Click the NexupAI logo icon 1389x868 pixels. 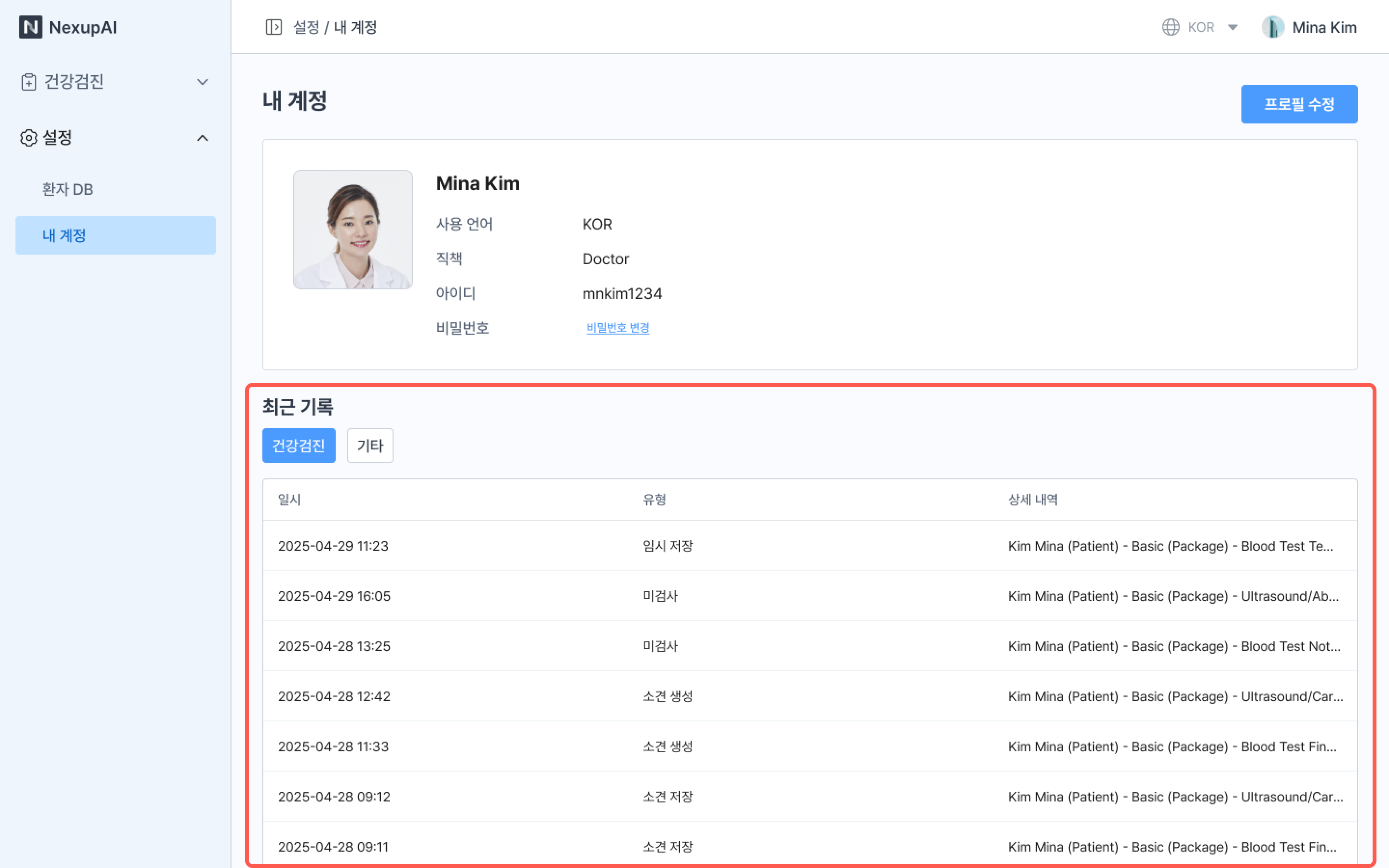30,27
